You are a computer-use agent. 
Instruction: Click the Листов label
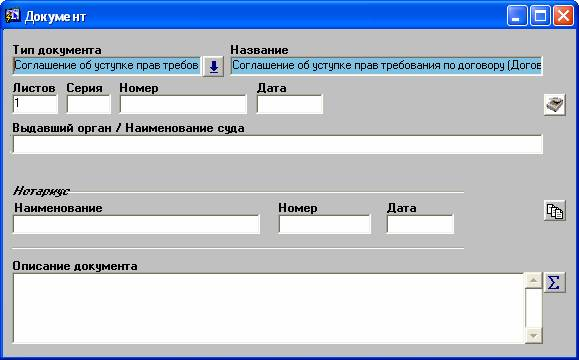(x=34, y=88)
